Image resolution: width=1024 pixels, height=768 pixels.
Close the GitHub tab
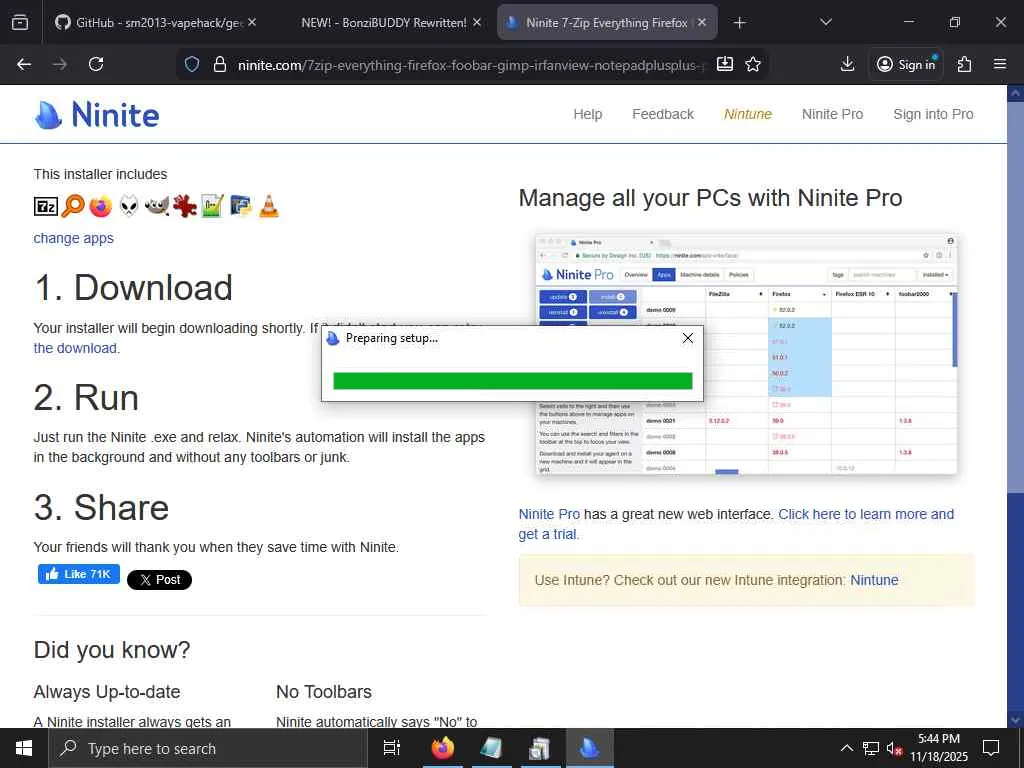(252, 22)
